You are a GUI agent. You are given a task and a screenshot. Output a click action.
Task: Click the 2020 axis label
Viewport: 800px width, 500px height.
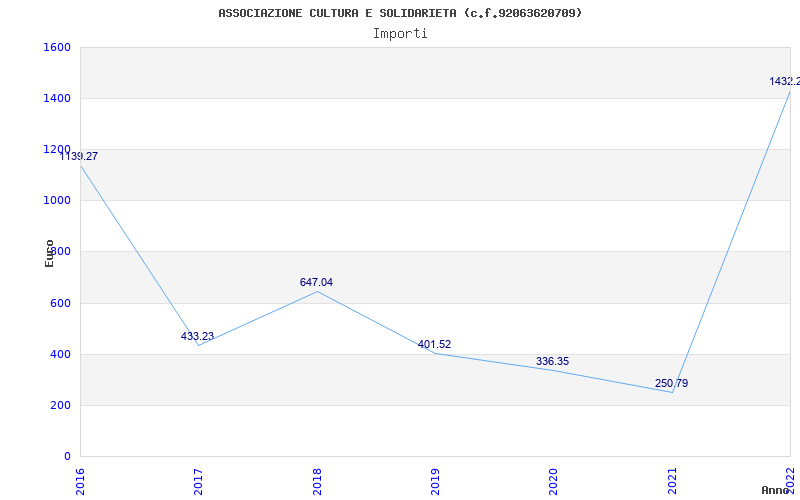[x=554, y=481]
